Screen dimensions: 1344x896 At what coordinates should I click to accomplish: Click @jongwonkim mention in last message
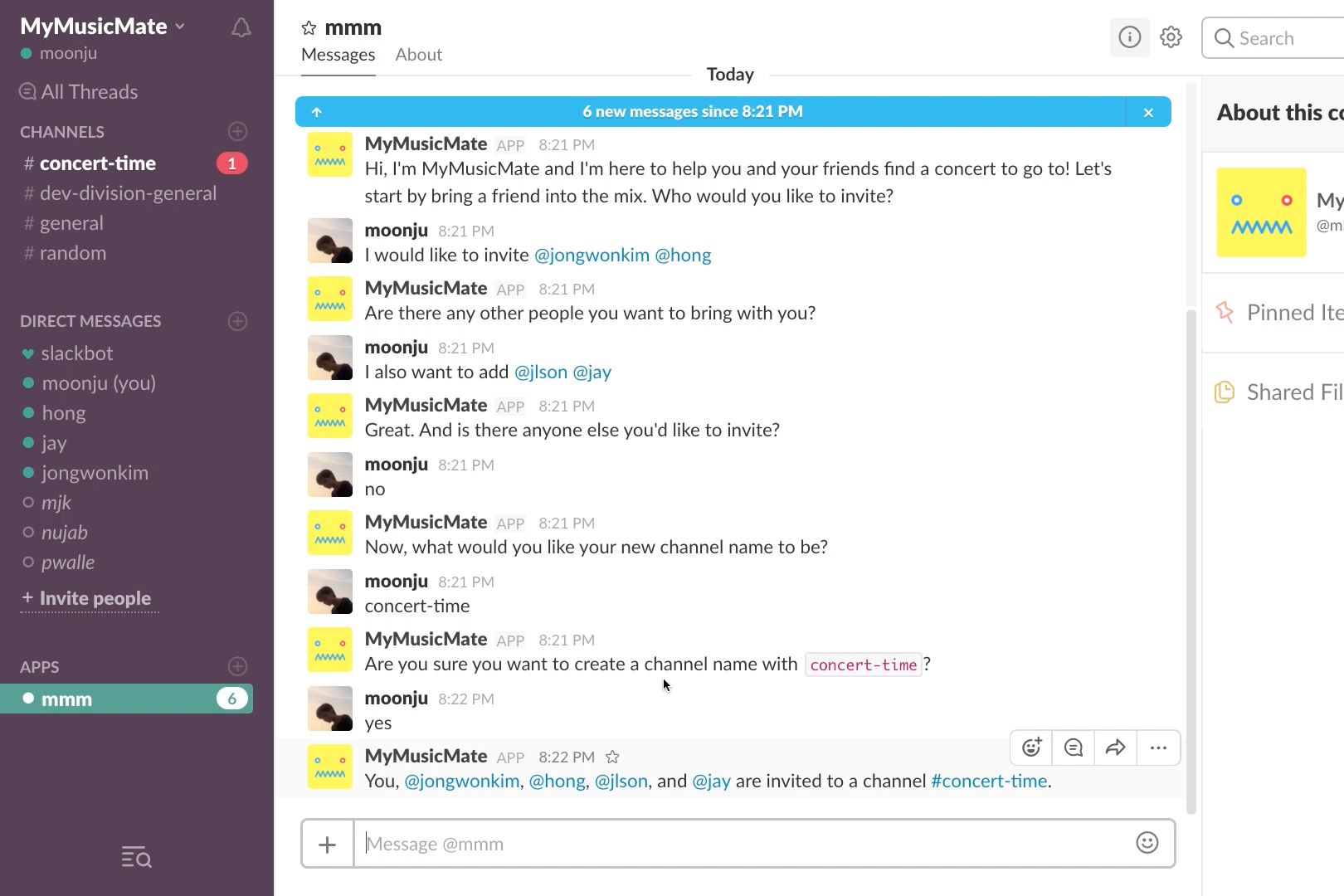pyautogui.click(x=462, y=782)
